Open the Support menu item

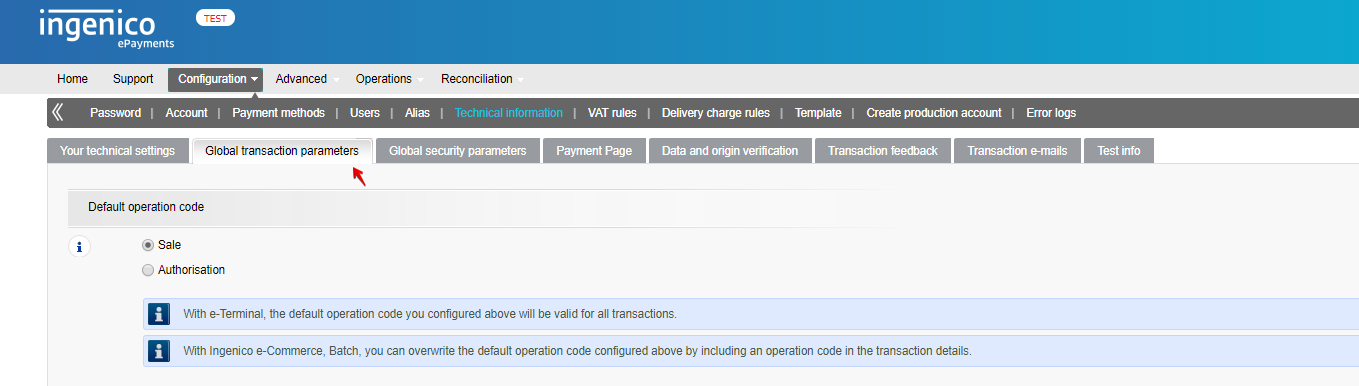click(133, 79)
